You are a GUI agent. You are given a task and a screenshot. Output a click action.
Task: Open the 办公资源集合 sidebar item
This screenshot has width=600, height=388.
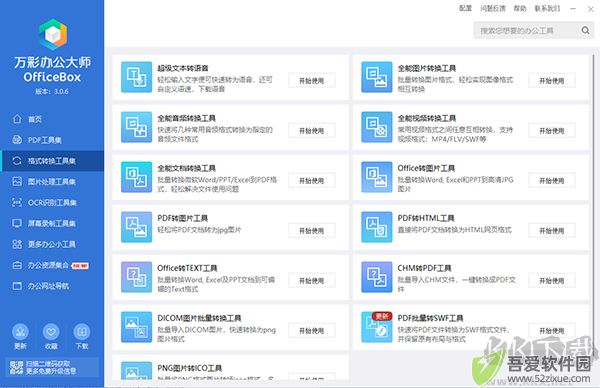(52, 265)
